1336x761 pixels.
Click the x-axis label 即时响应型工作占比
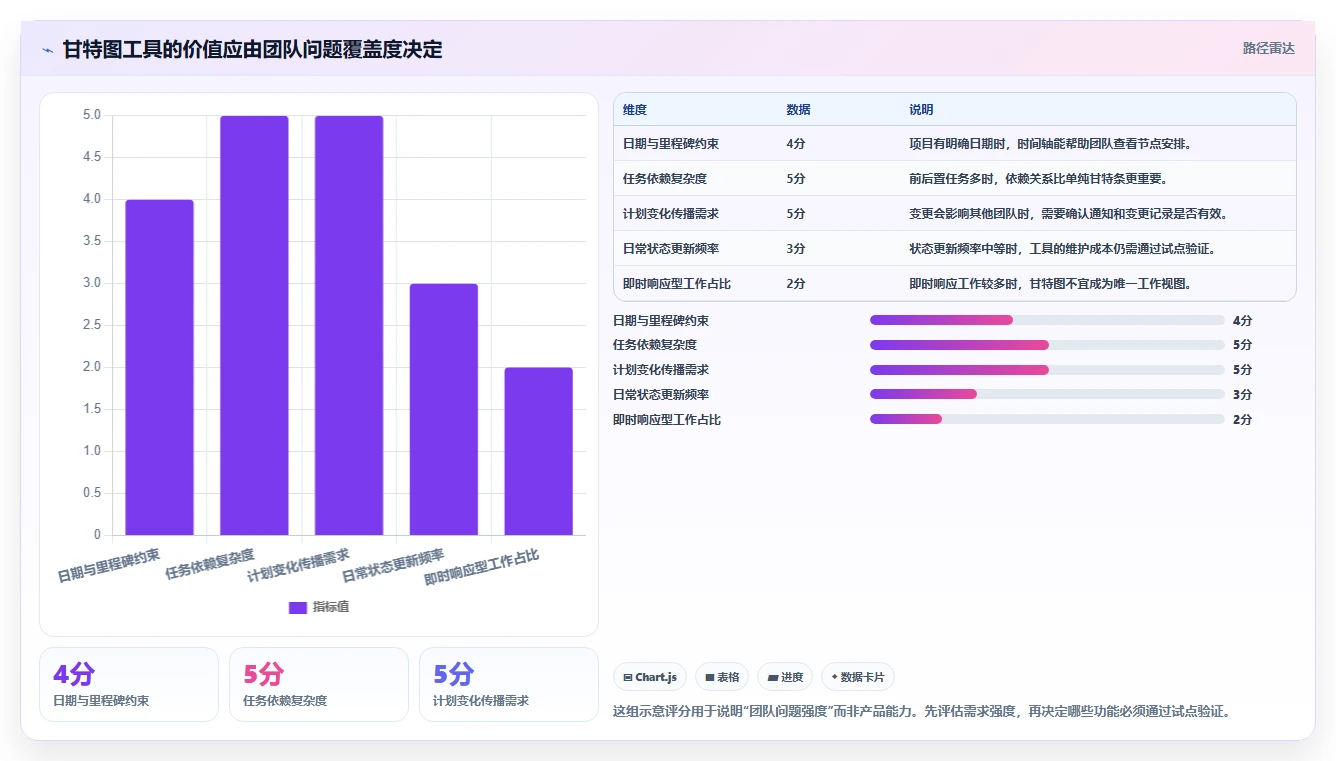481,567
